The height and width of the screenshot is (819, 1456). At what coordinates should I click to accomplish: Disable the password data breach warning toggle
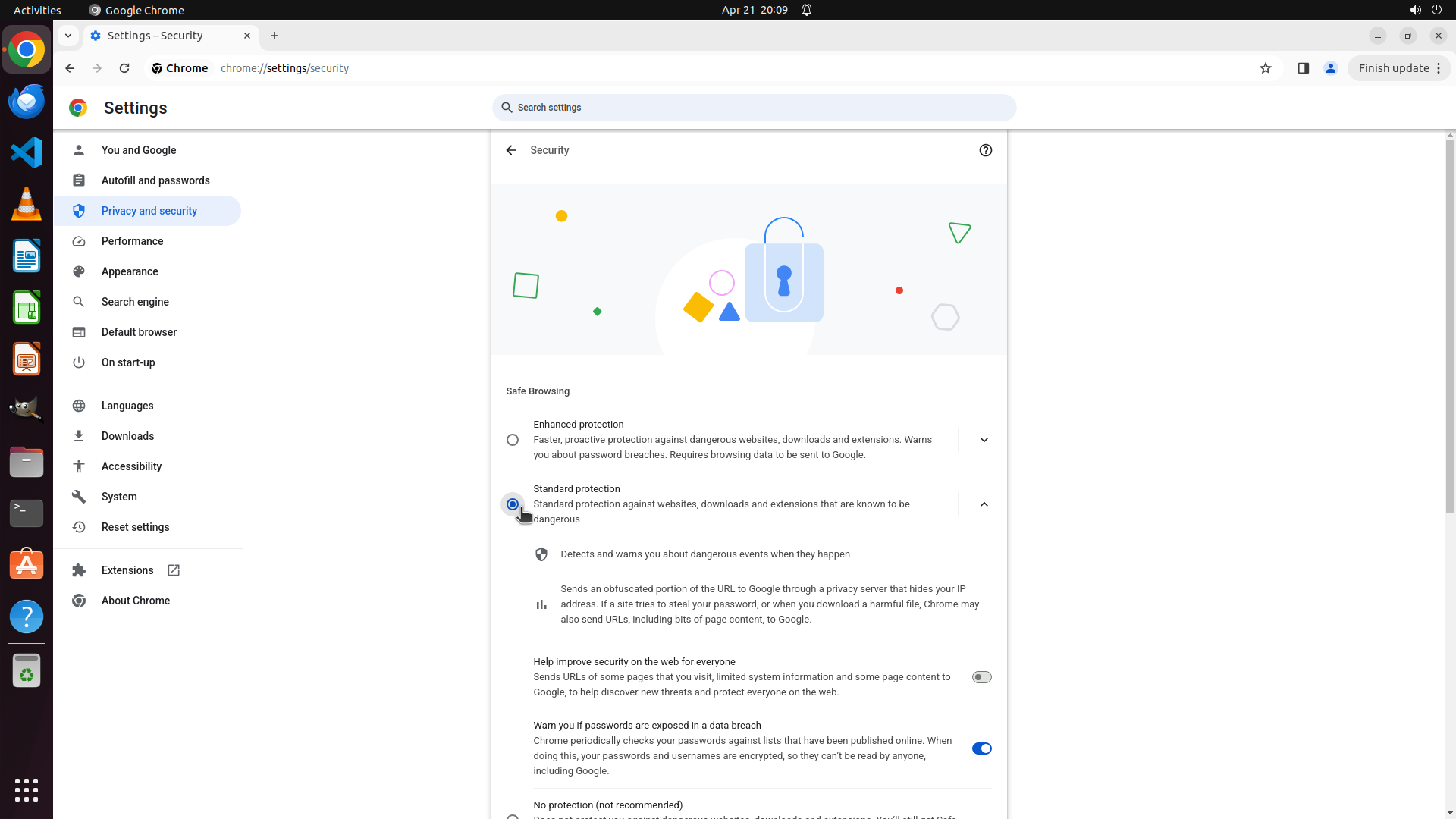coord(981,748)
